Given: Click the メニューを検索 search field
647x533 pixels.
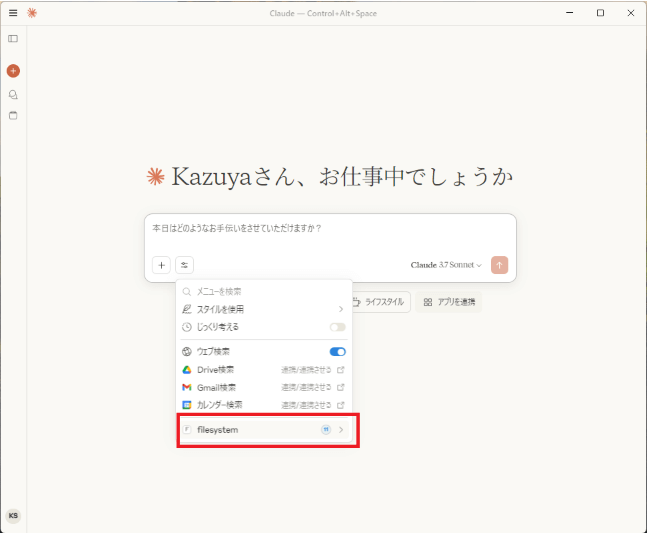Looking at the screenshot, I should pyautogui.click(x=264, y=292).
